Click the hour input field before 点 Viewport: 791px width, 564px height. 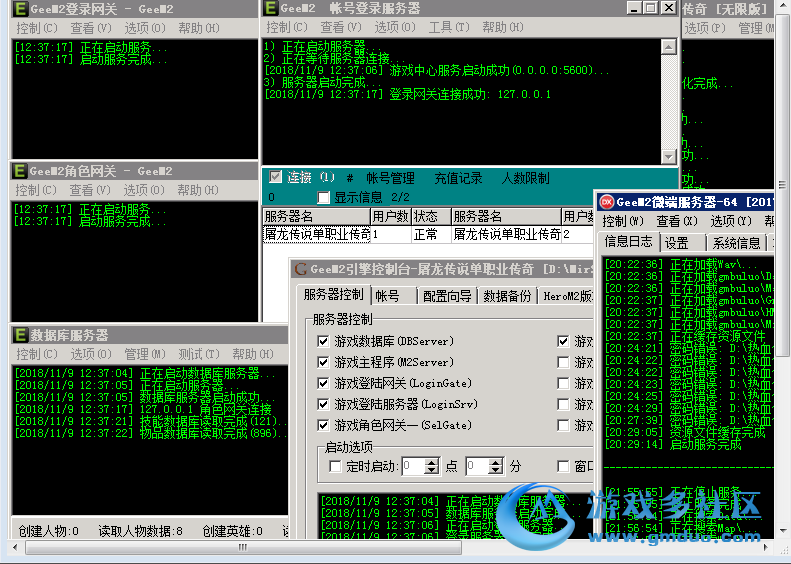tap(414, 466)
